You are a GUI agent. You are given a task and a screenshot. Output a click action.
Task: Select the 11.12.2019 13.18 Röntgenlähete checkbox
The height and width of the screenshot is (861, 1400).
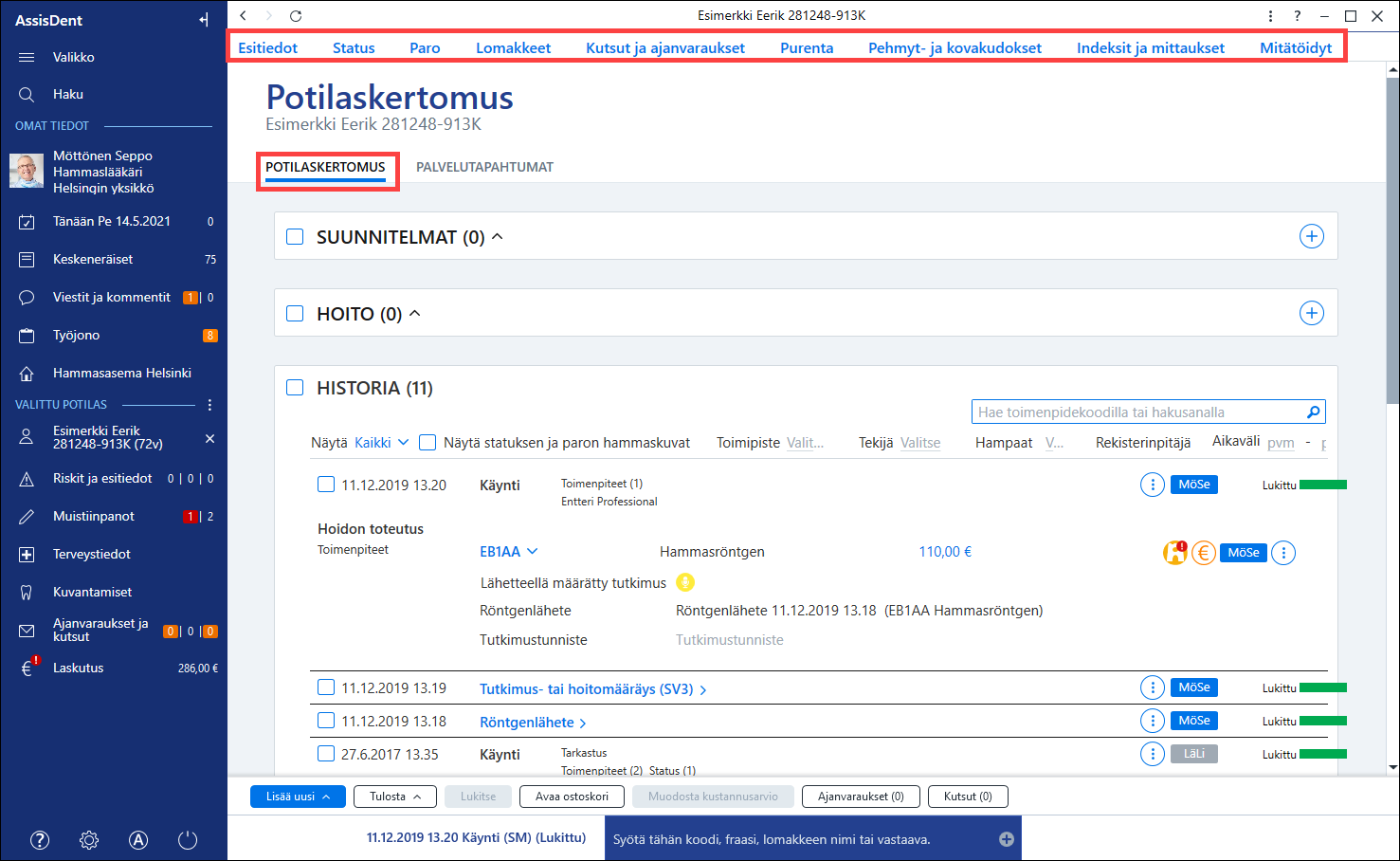point(326,721)
